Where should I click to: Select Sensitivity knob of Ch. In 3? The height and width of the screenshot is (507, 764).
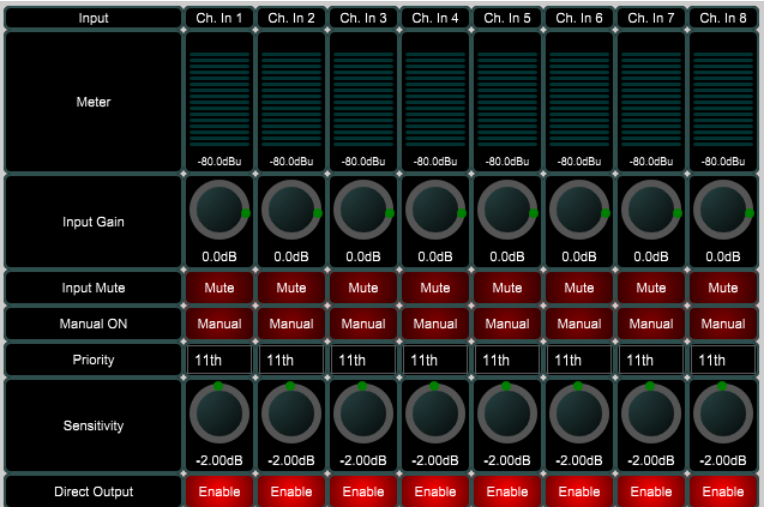tap(363, 413)
